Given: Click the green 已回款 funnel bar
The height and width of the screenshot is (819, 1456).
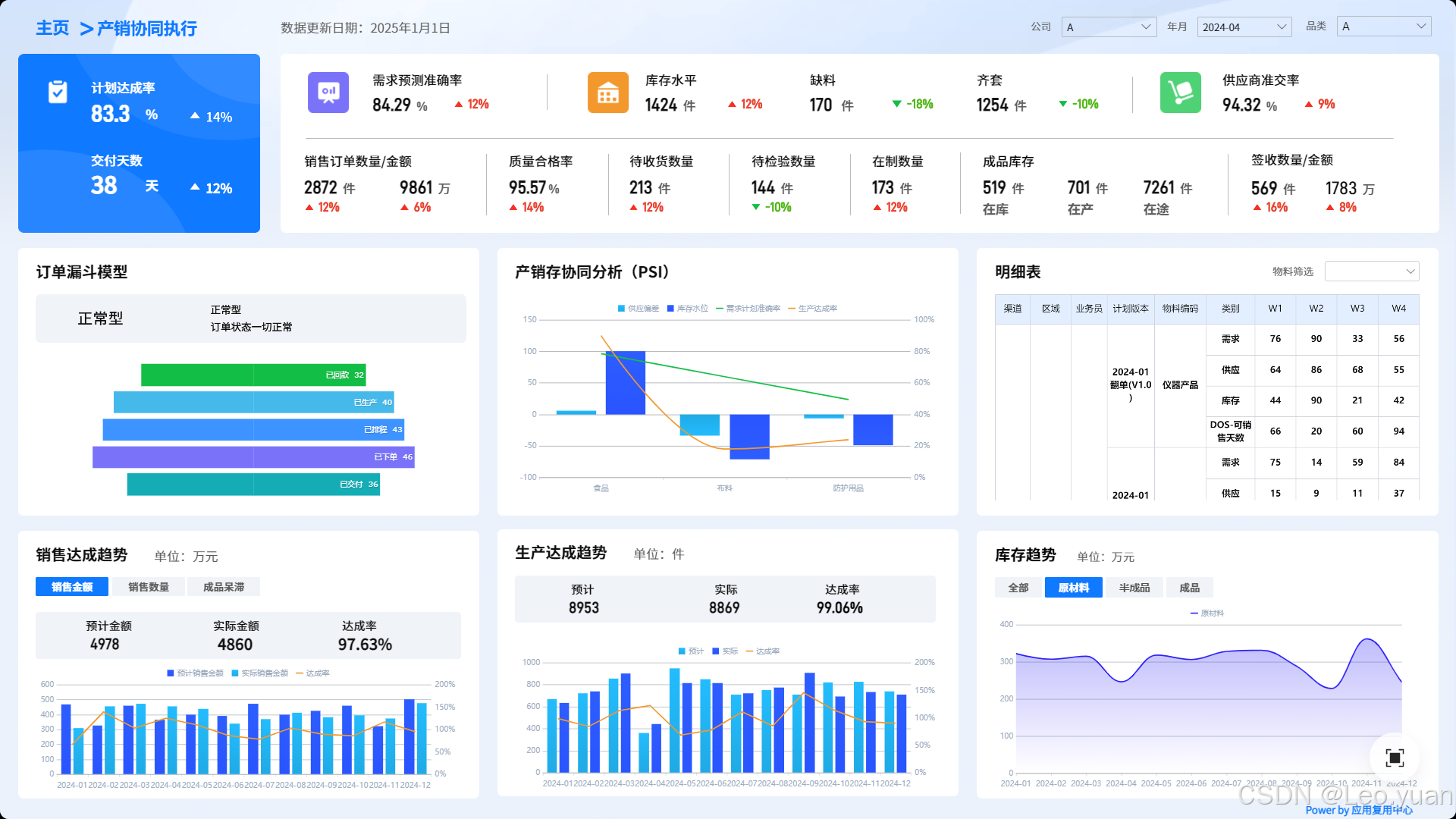Looking at the screenshot, I should point(253,375).
